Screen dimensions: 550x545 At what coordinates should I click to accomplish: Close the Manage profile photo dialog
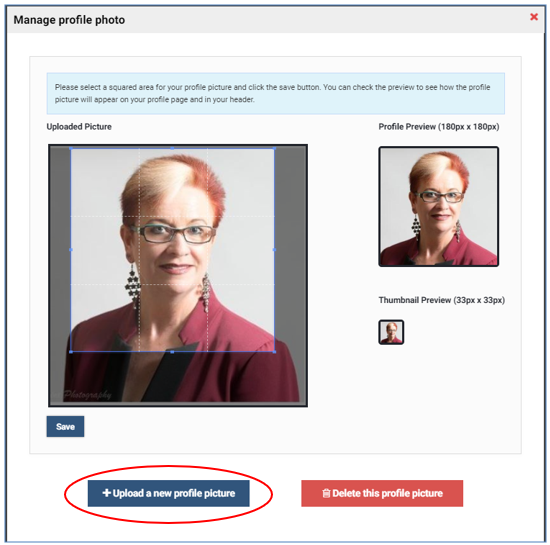pos(534,17)
